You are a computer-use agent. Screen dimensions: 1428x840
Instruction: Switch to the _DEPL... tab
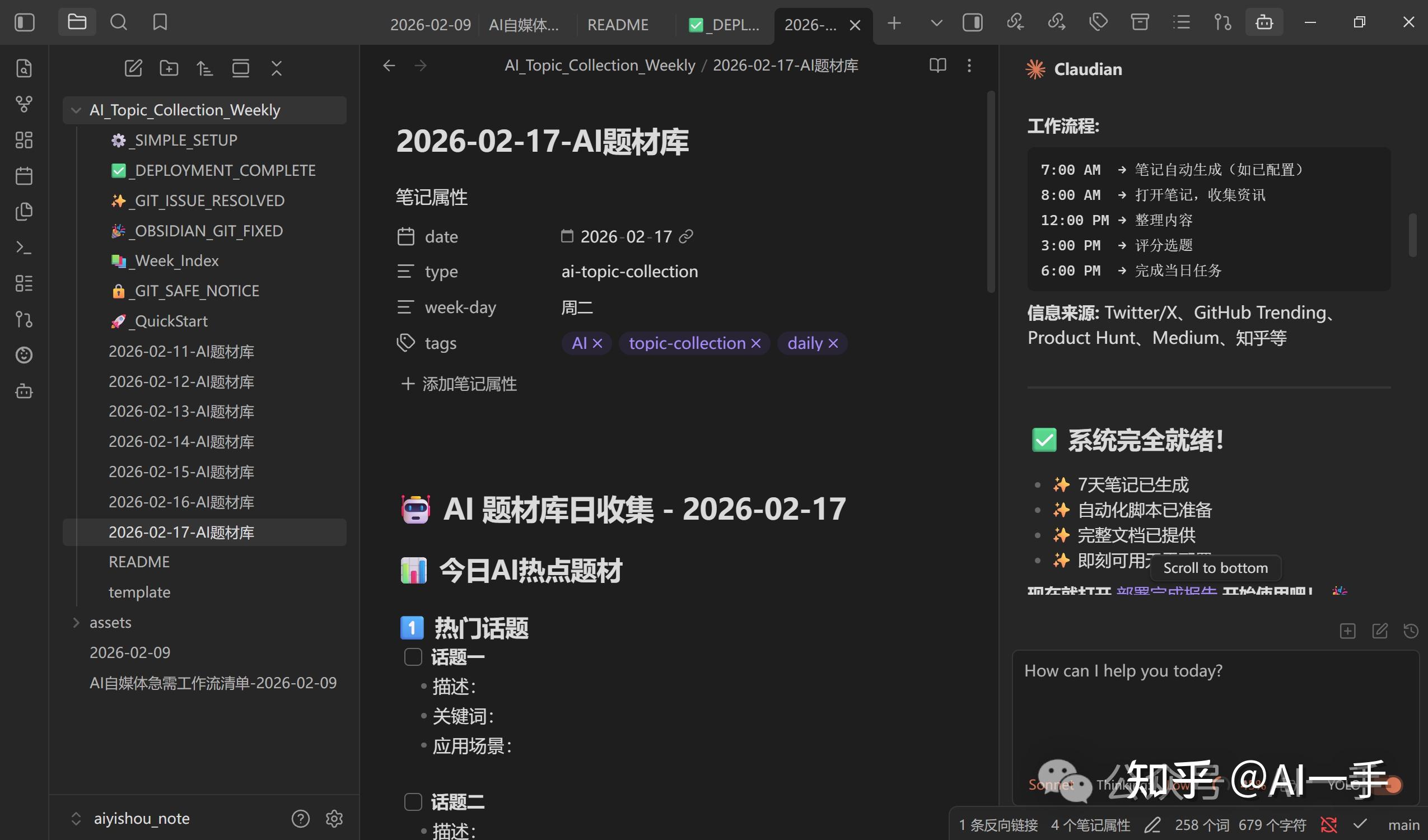click(x=724, y=25)
